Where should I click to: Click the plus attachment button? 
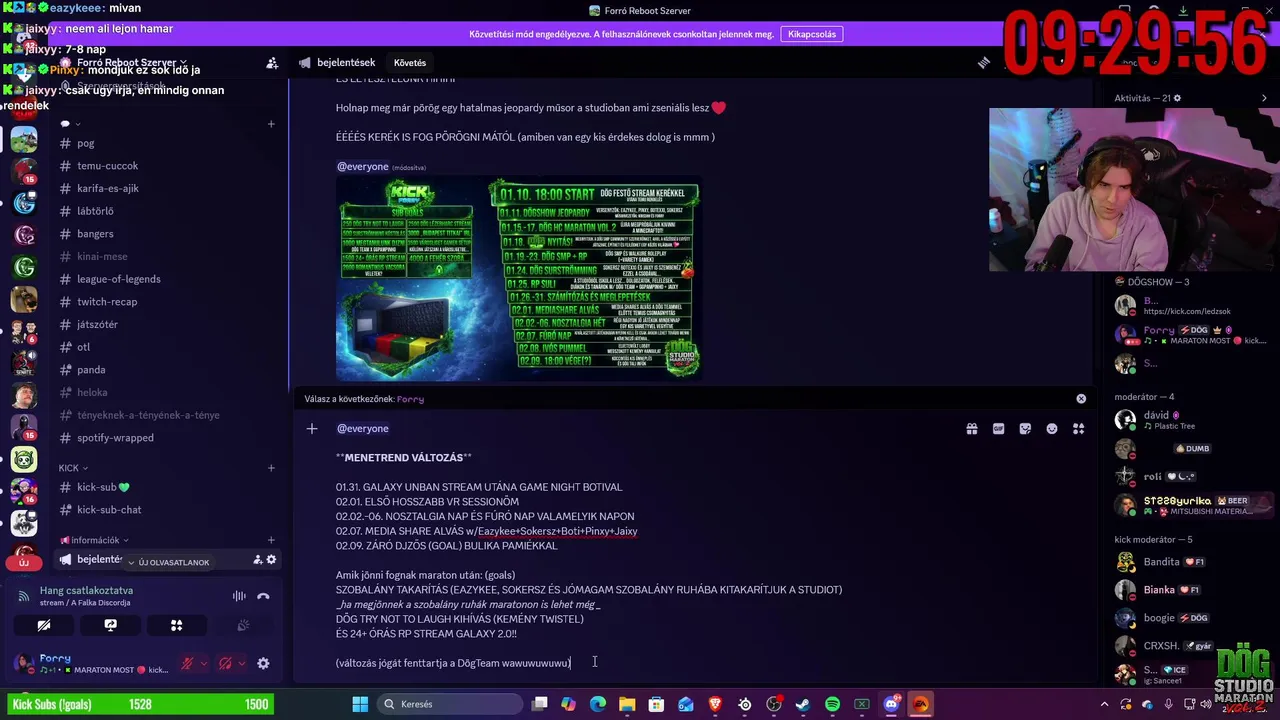pos(312,429)
